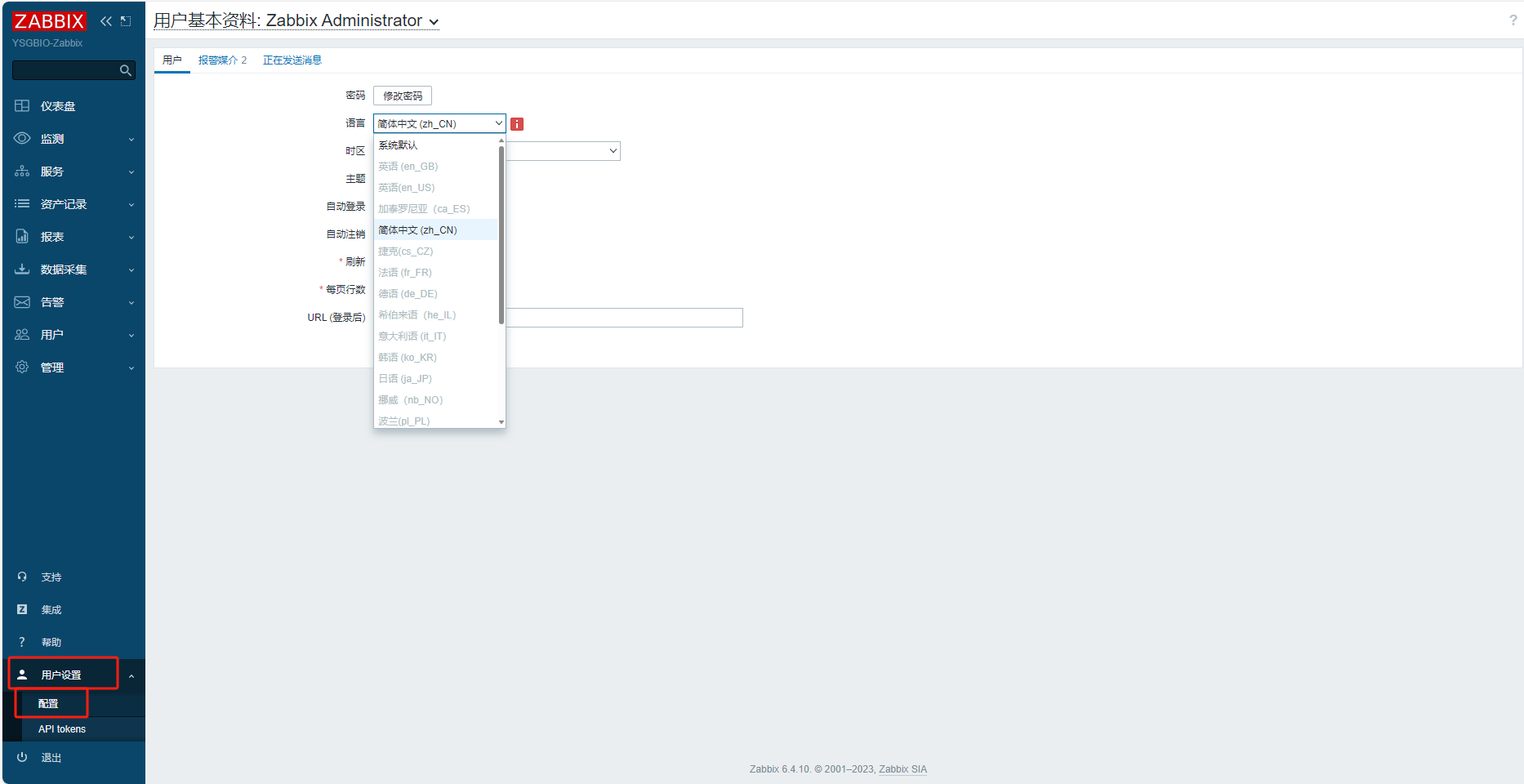Choose 英语(en_US) language option
Image resolution: width=1524 pixels, height=784 pixels.
(436, 188)
